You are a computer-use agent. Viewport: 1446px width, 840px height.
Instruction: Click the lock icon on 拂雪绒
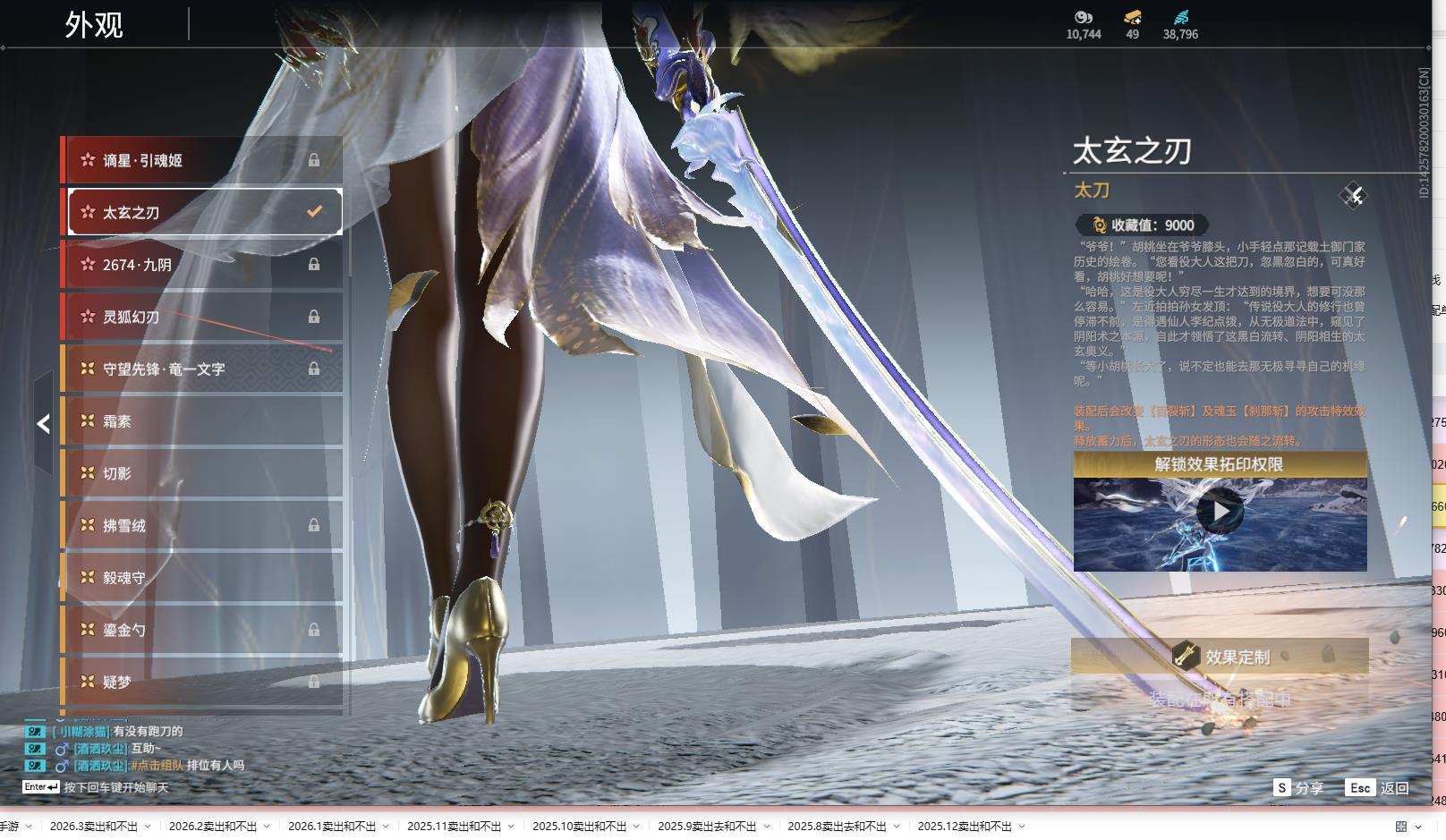314,525
